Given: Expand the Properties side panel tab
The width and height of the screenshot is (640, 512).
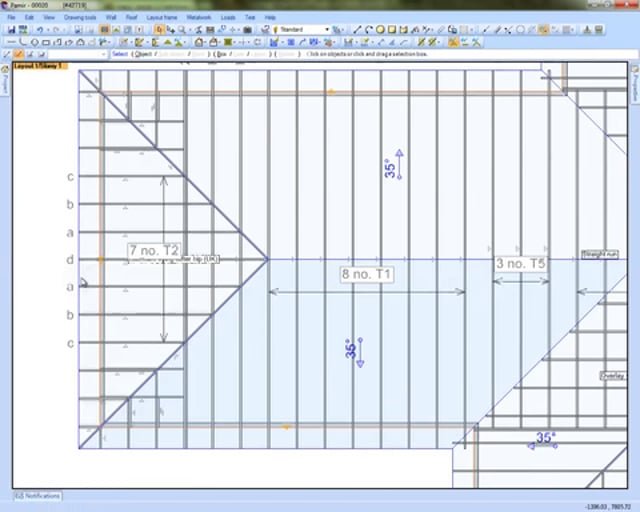Looking at the screenshot, I should coord(635,83).
